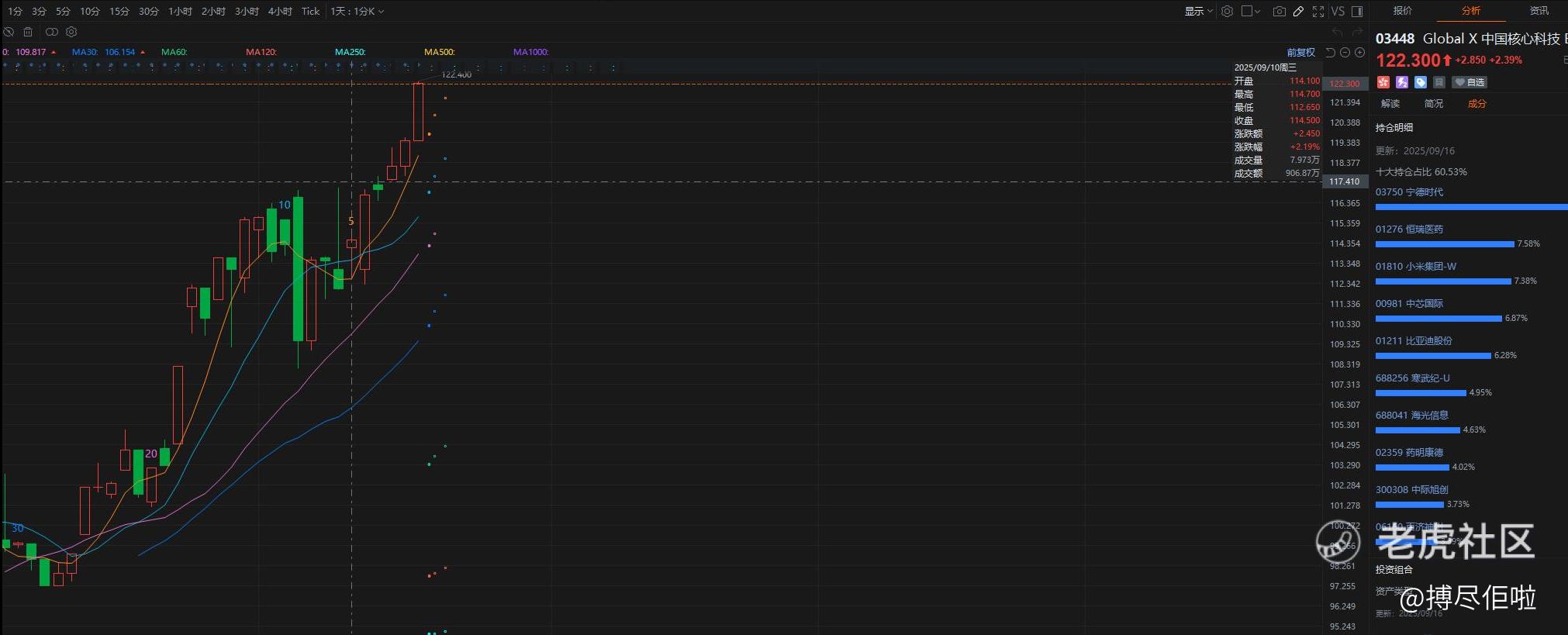Click the blue tag icon
The height and width of the screenshot is (635, 1568).
click(x=1421, y=82)
